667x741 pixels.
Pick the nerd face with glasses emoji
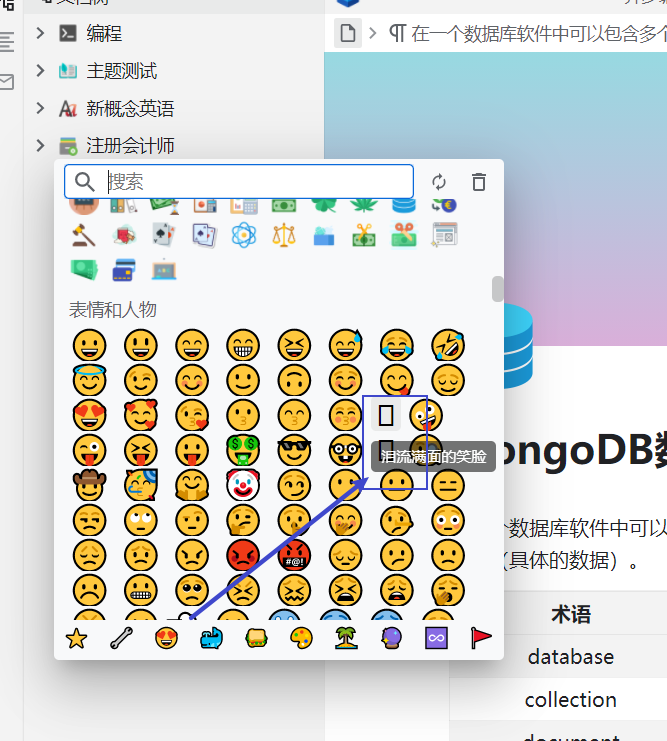[x=345, y=450]
